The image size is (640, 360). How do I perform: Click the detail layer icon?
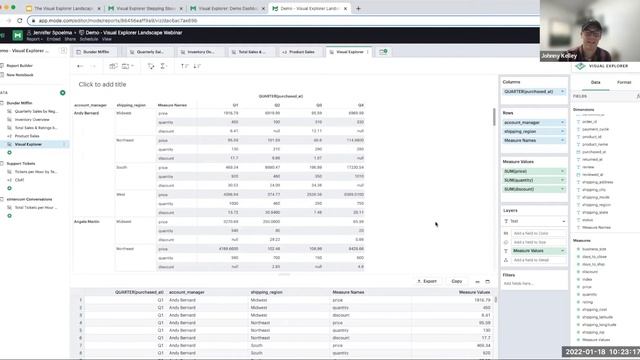click(x=506, y=260)
